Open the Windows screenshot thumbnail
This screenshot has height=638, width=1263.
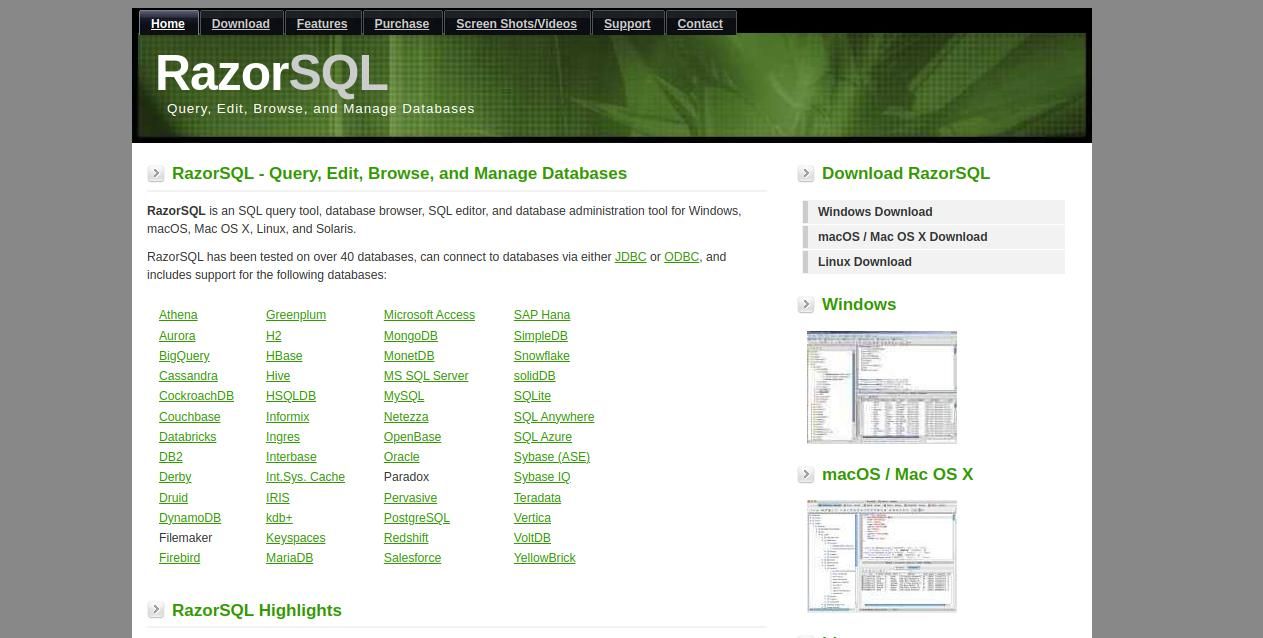(x=882, y=387)
